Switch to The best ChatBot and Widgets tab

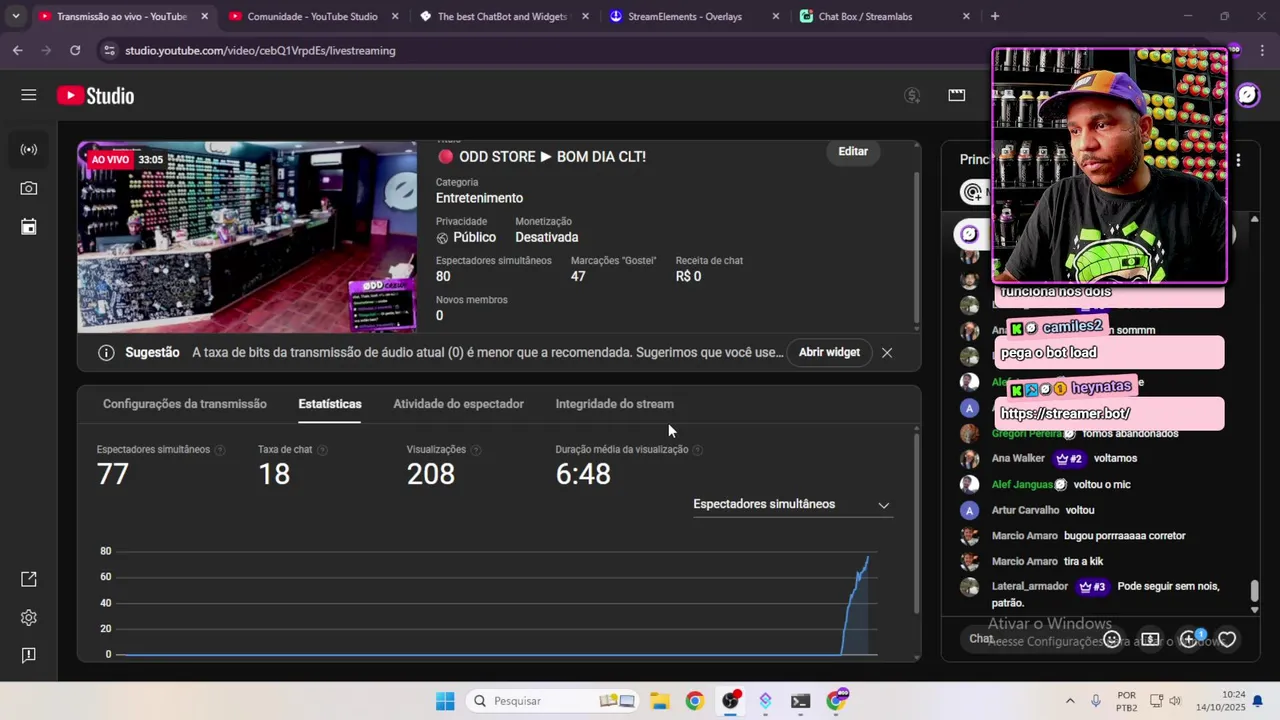[x=503, y=16]
